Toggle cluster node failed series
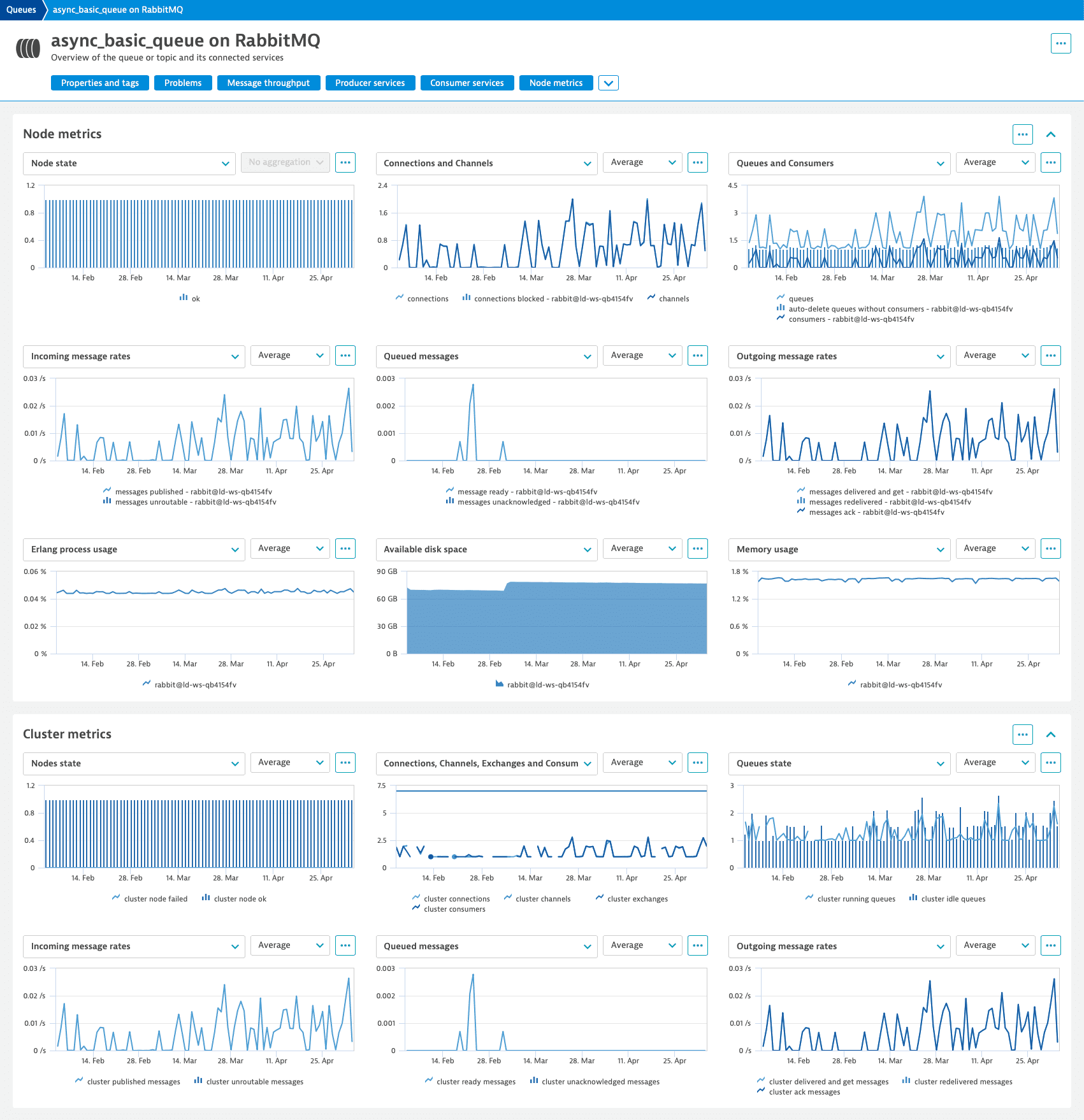This screenshot has height=1120, width=1084. click(150, 898)
